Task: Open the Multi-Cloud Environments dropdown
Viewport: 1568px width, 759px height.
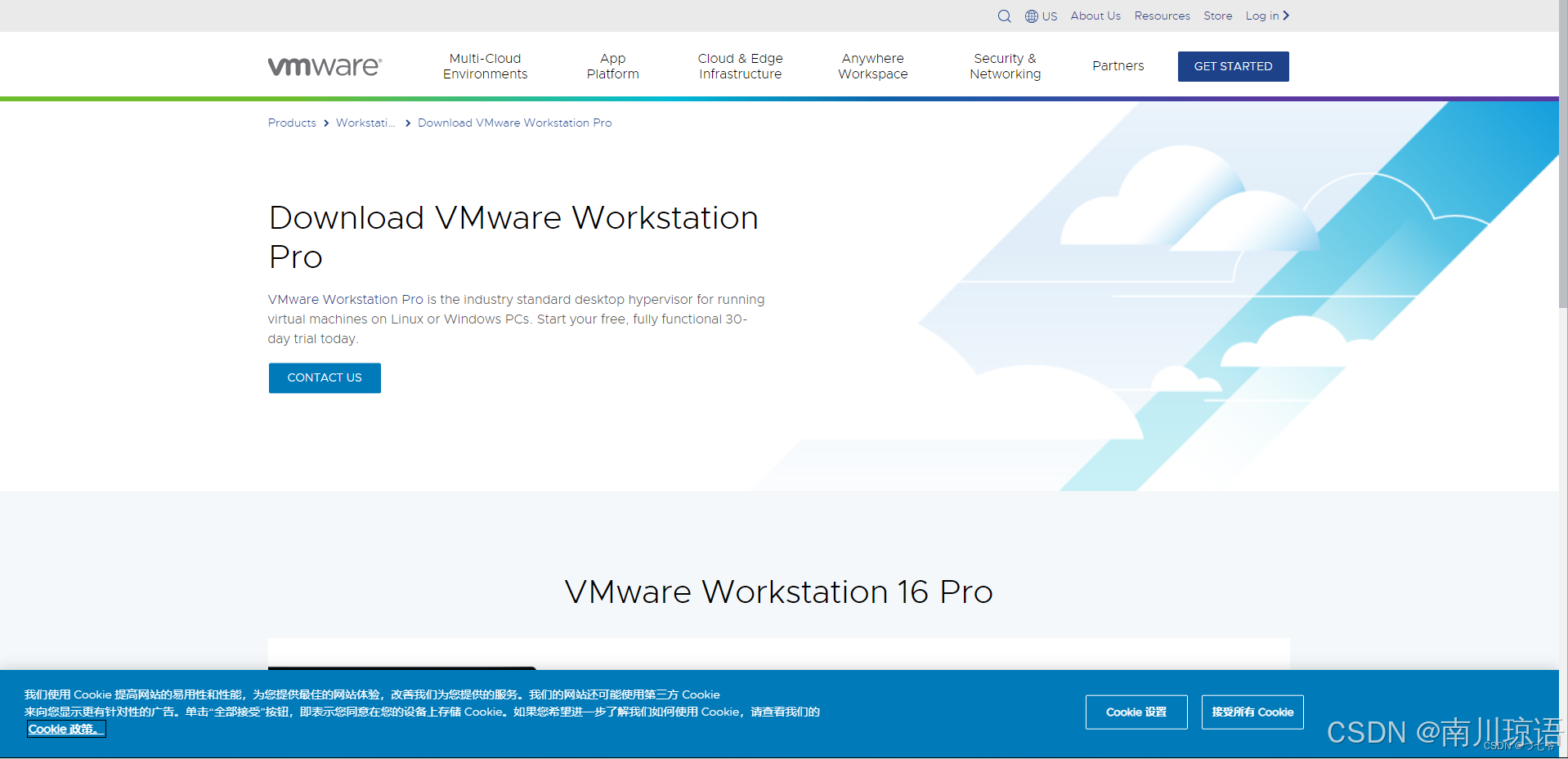Action: point(485,65)
